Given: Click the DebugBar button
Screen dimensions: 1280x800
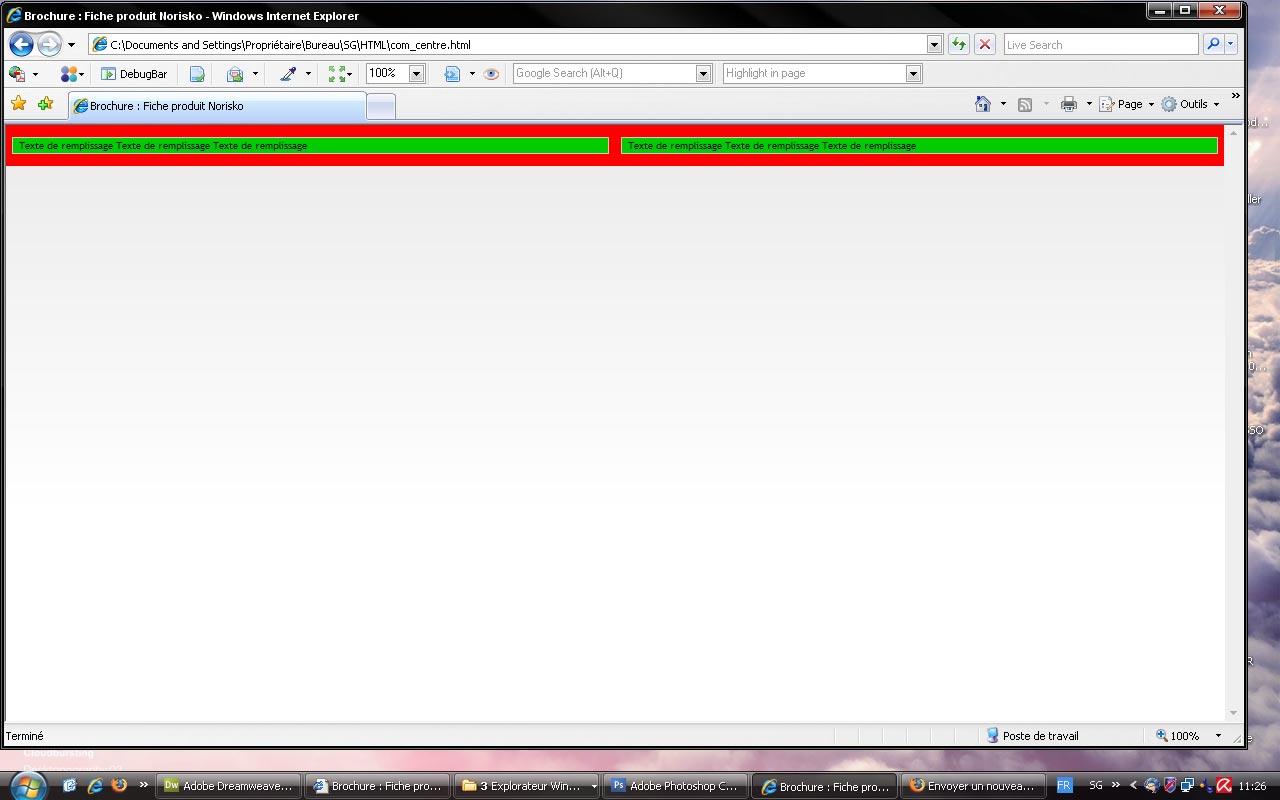Looking at the screenshot, I should point(134,74).
